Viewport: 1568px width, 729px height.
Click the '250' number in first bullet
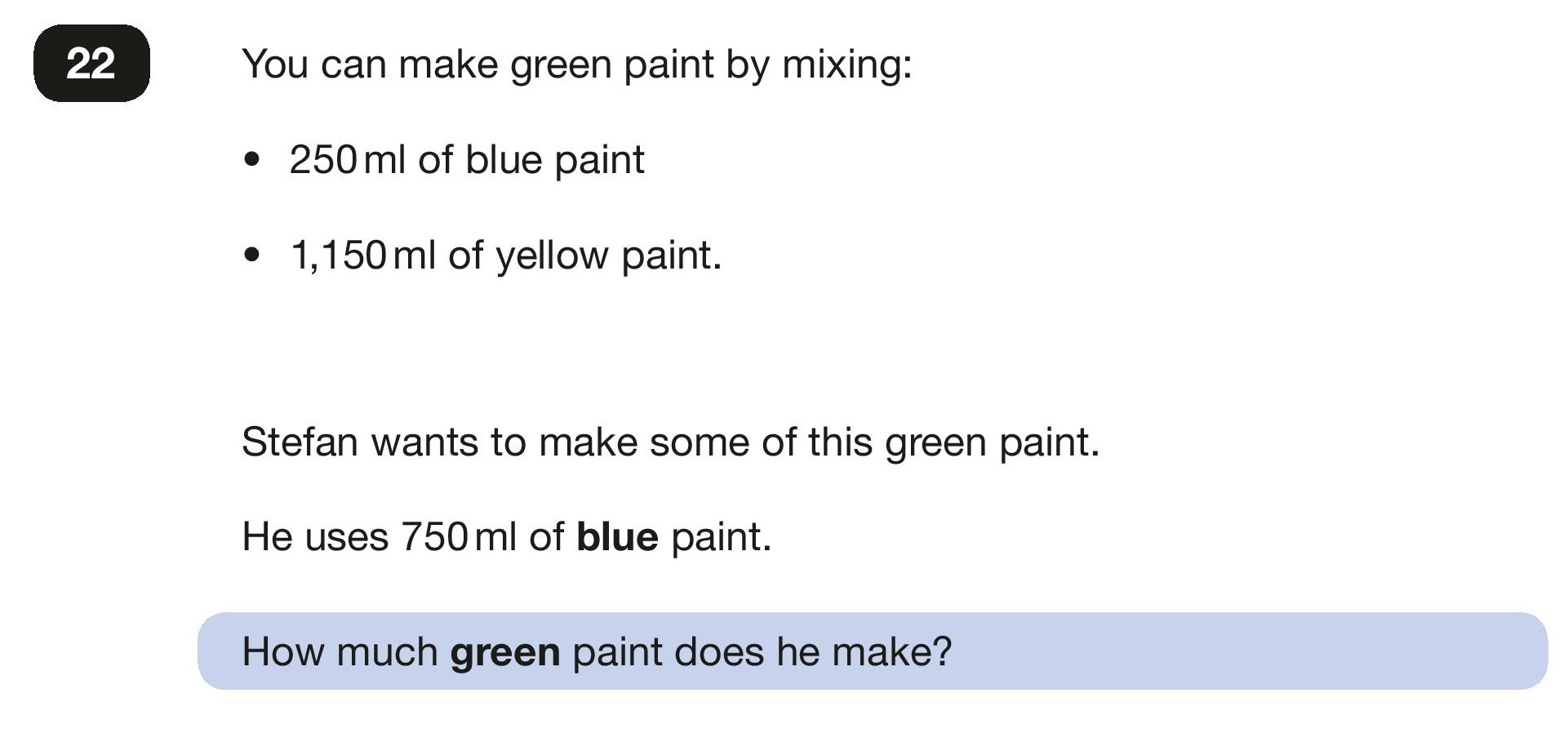[x=323, y=160]
